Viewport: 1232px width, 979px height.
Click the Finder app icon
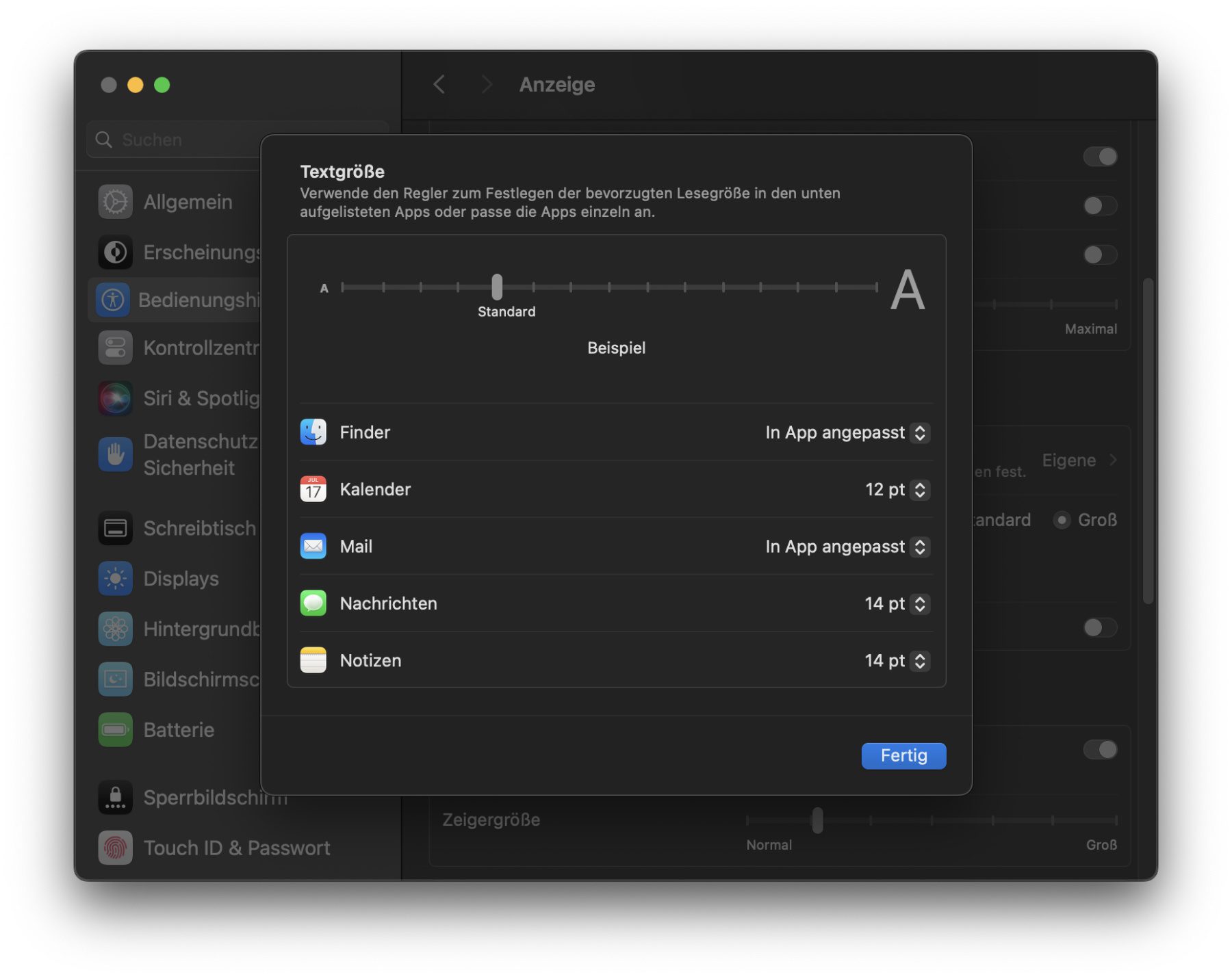click(313, 432)
